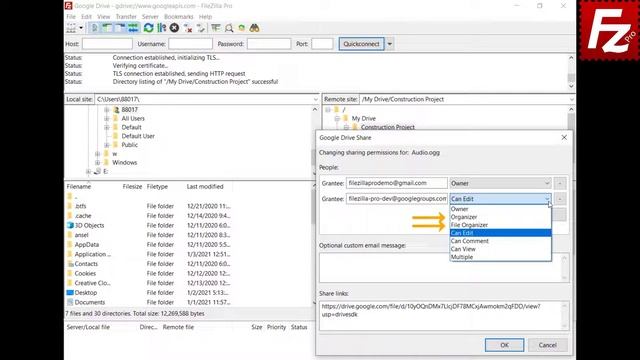
Task: Toggle remote directory tree display
Action: [120, 28]
